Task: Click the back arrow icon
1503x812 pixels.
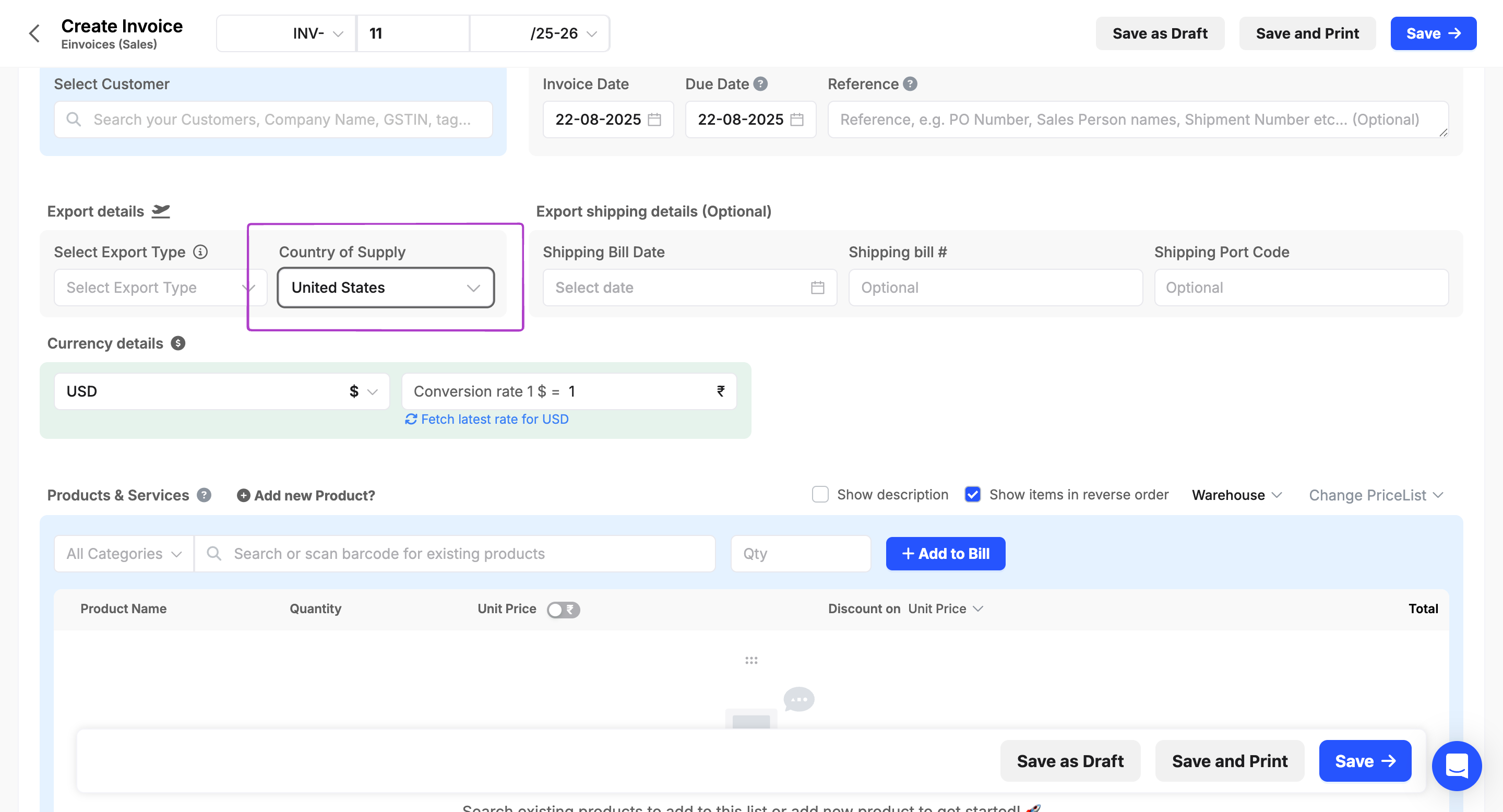Action: click(x=34, y=33)
